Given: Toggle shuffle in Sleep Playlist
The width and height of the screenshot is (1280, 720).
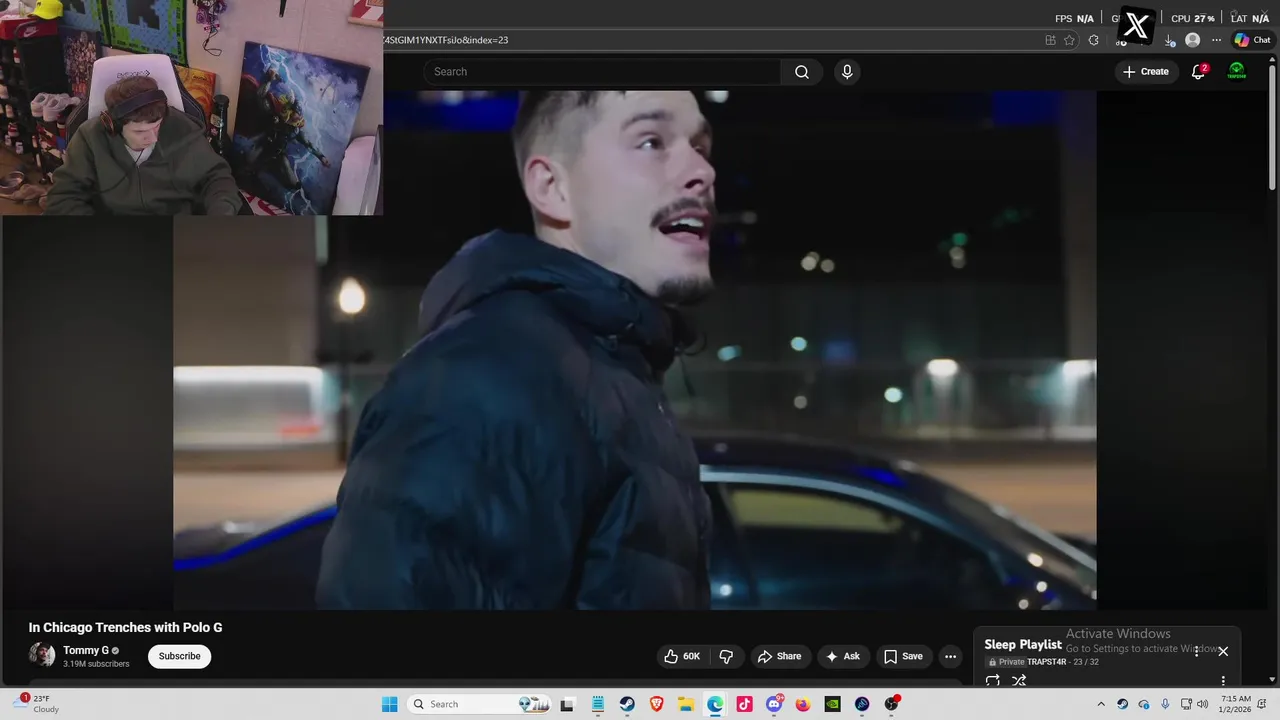Looking at the screenshot, I should coord(1019,681).
